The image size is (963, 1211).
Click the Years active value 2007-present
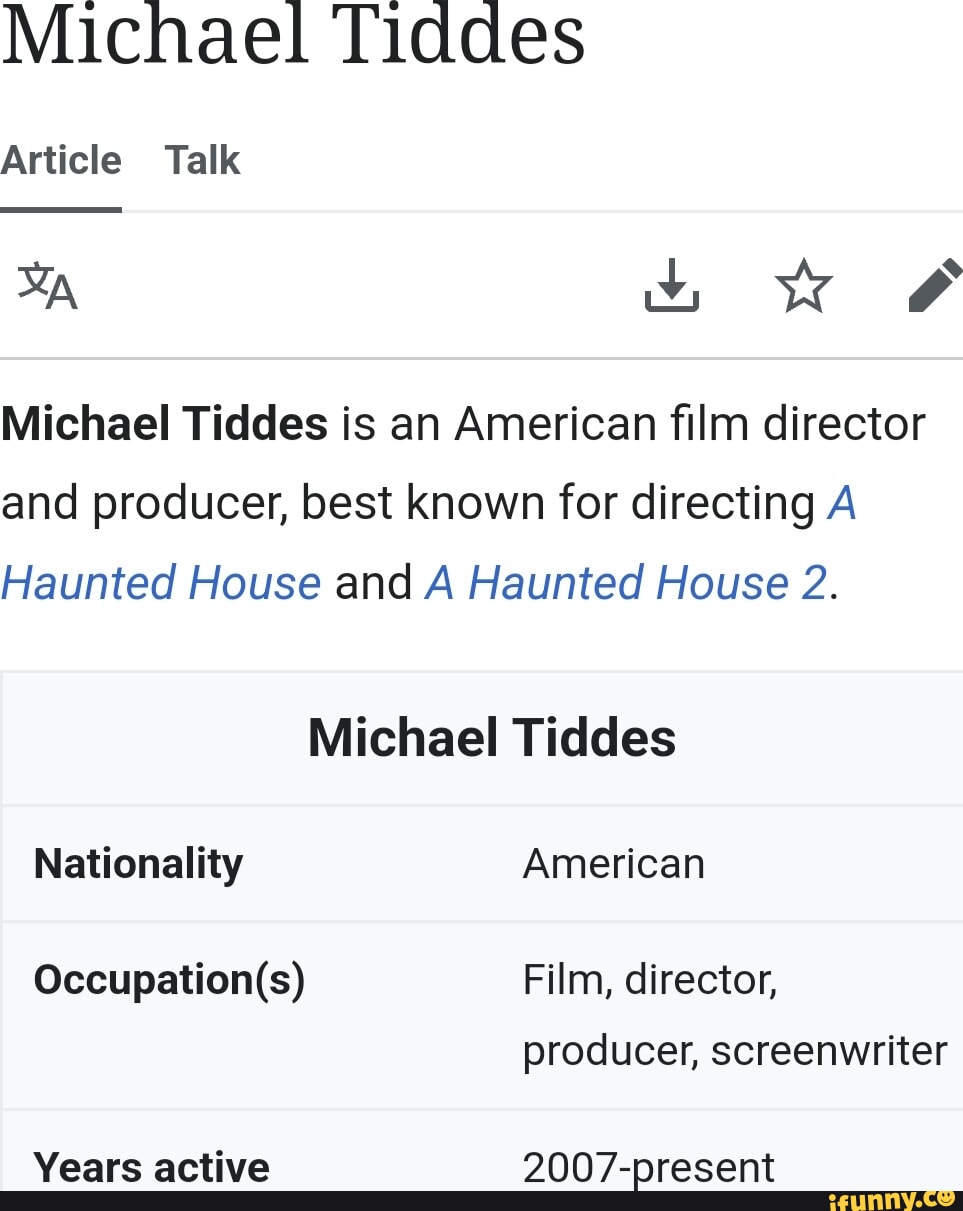click(648, 1167)
